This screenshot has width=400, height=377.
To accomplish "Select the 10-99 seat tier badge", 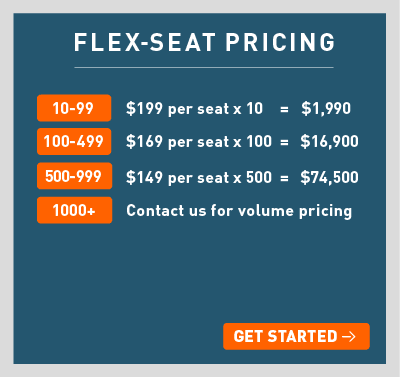I will click(74, 108).
